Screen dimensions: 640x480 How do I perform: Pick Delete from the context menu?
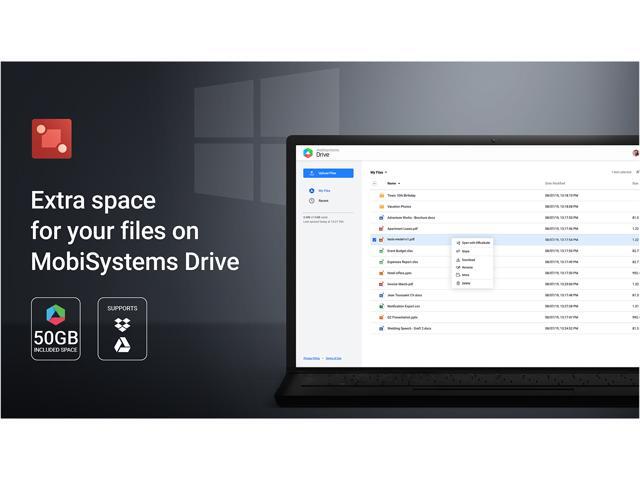[473, 283]
